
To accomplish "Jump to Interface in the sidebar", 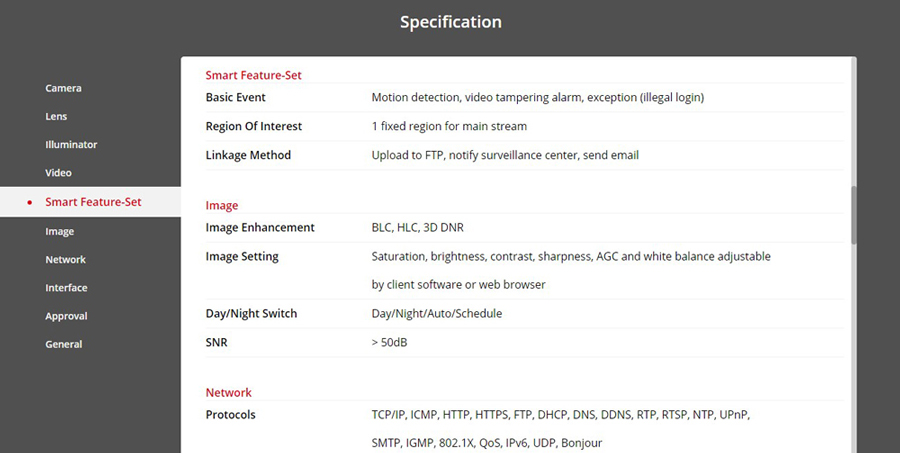I will [x=66, y=288].
